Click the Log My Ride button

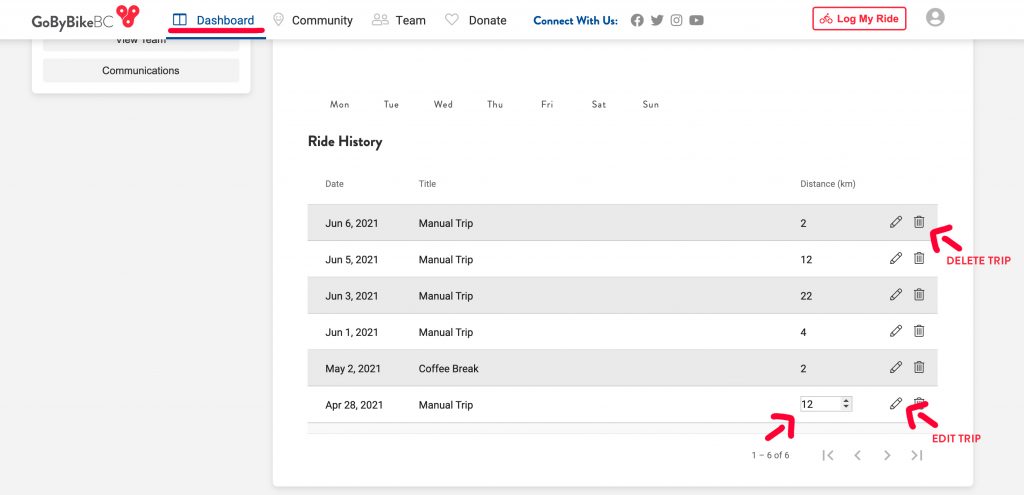coord(859,19)
